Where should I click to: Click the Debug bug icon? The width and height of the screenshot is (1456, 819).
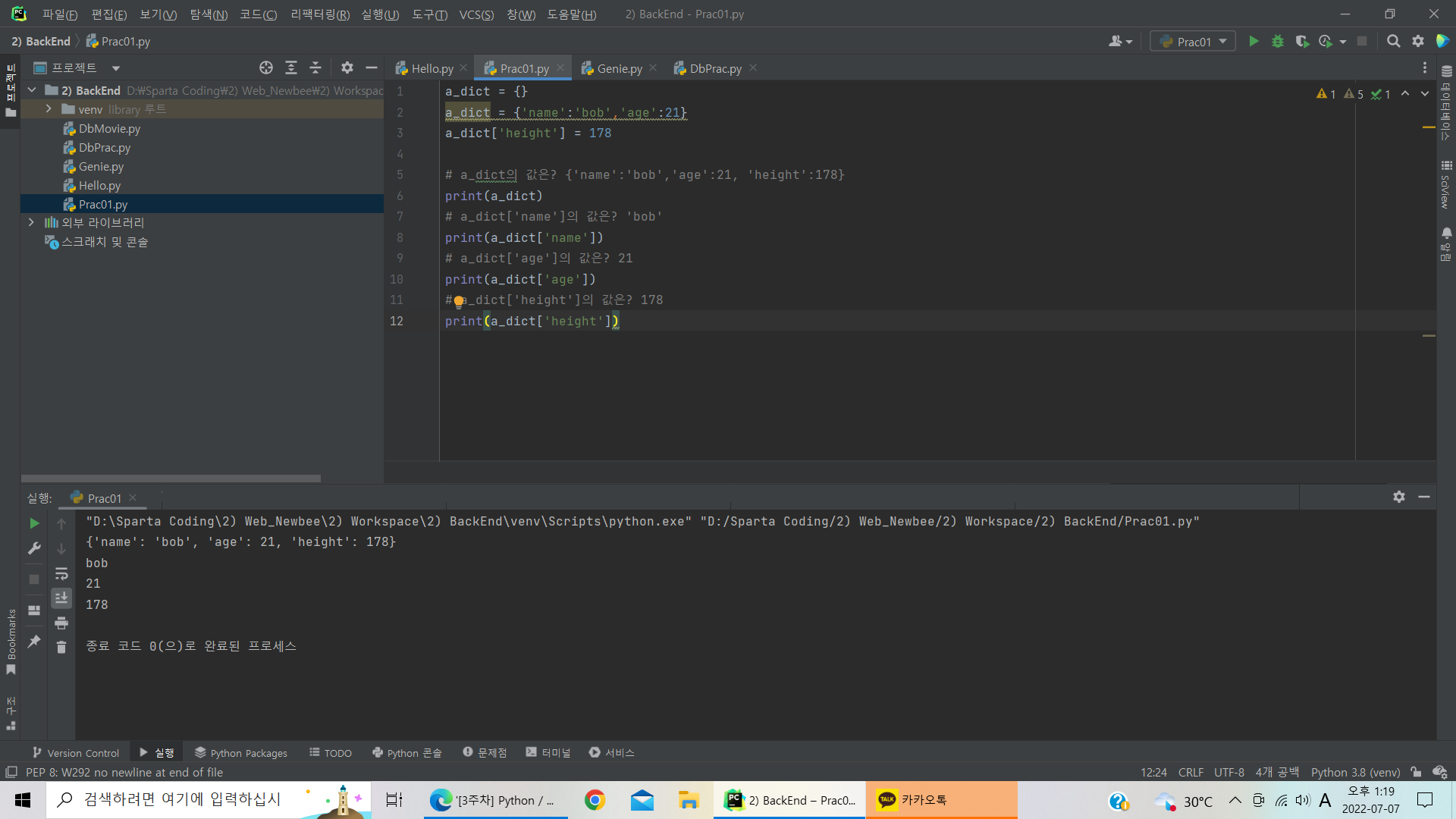[1278, 42]
